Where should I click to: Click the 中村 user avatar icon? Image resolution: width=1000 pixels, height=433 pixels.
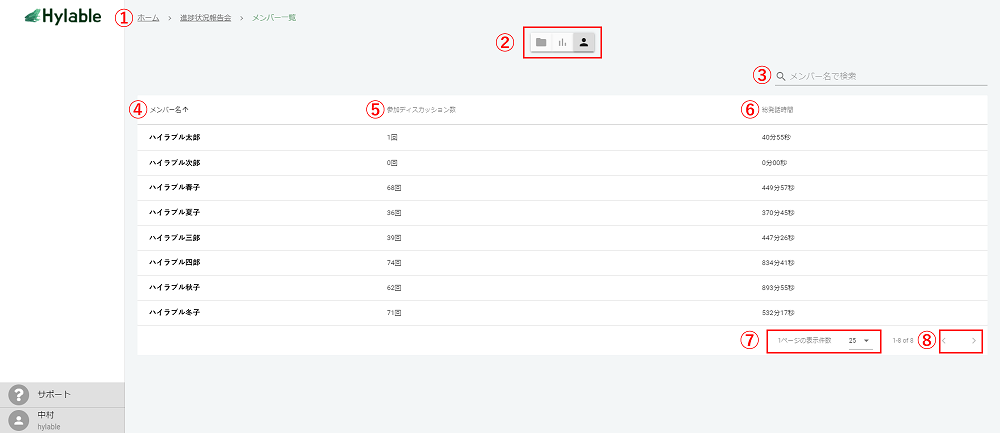tap(18, 420)
